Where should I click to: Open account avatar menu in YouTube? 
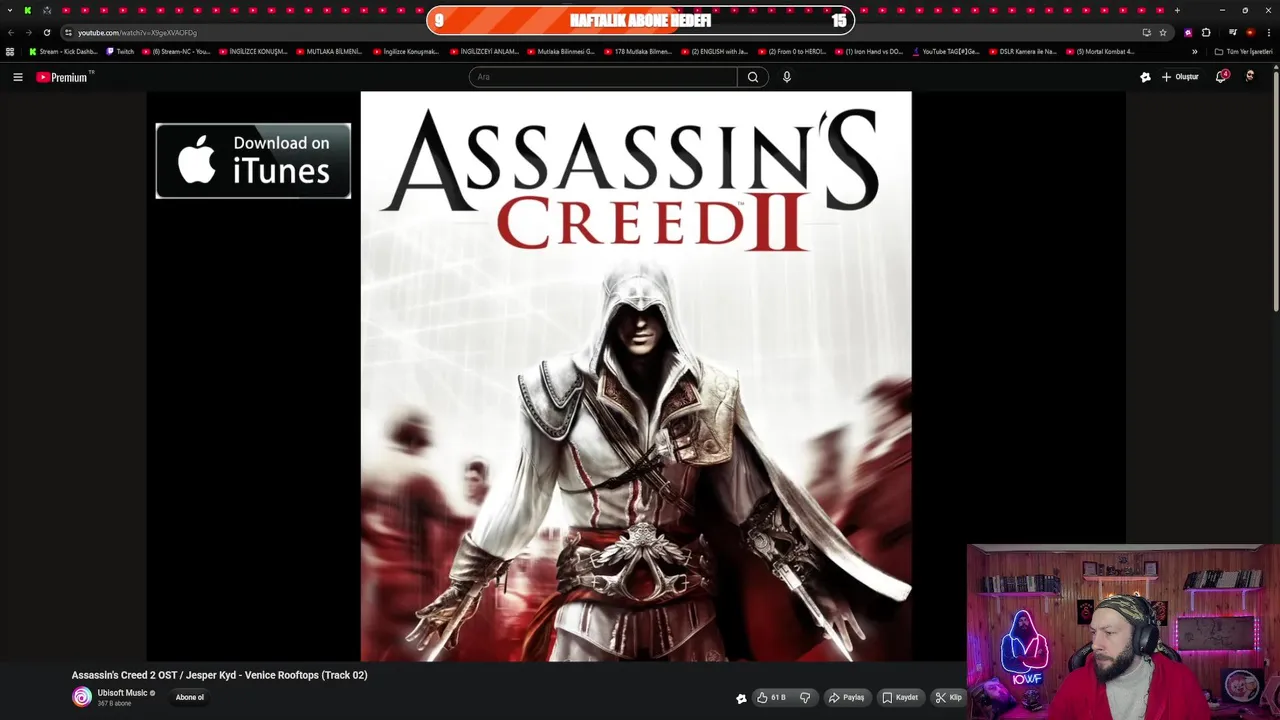coord(1250,77)
